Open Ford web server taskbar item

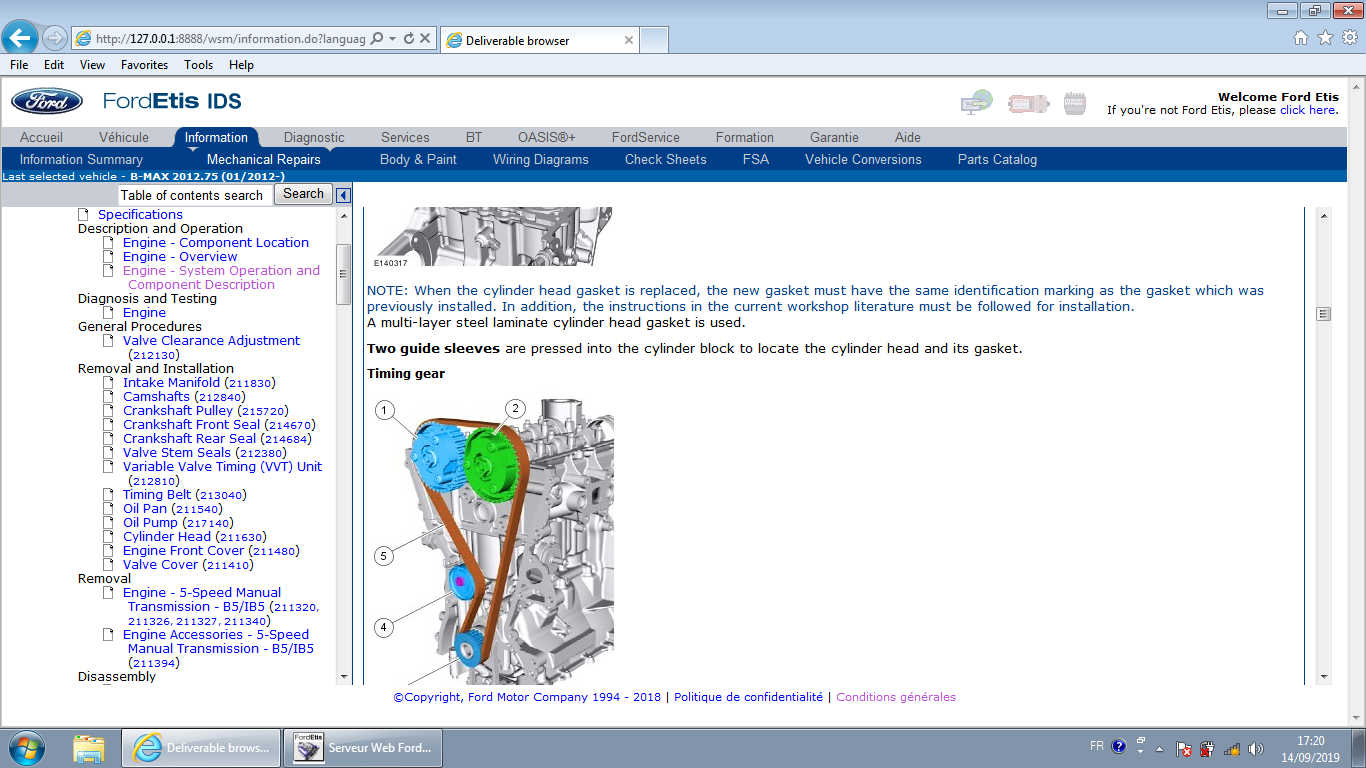tap(362, 748)
